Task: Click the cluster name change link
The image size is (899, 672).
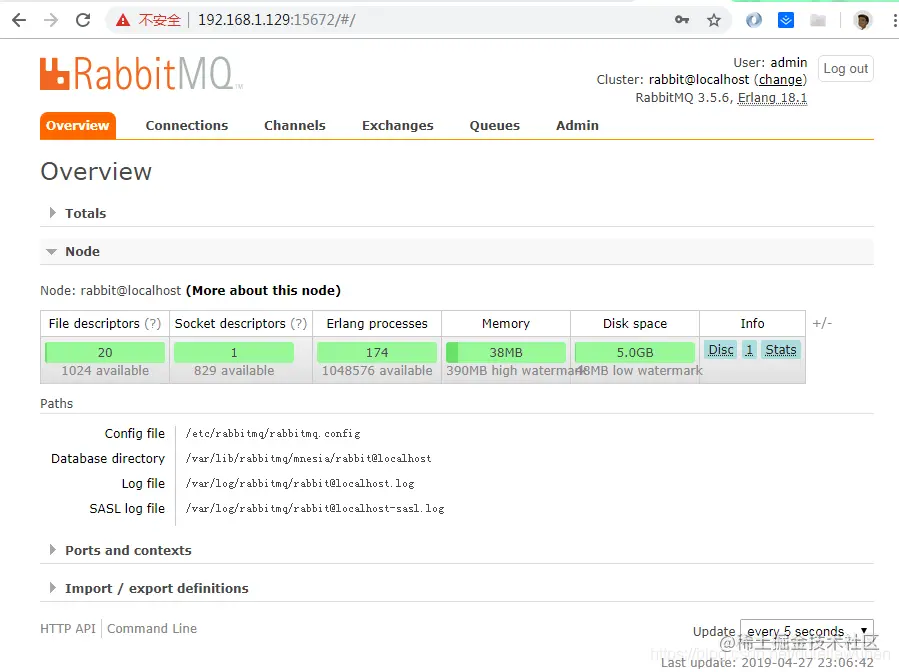Action: pos(780,80)
